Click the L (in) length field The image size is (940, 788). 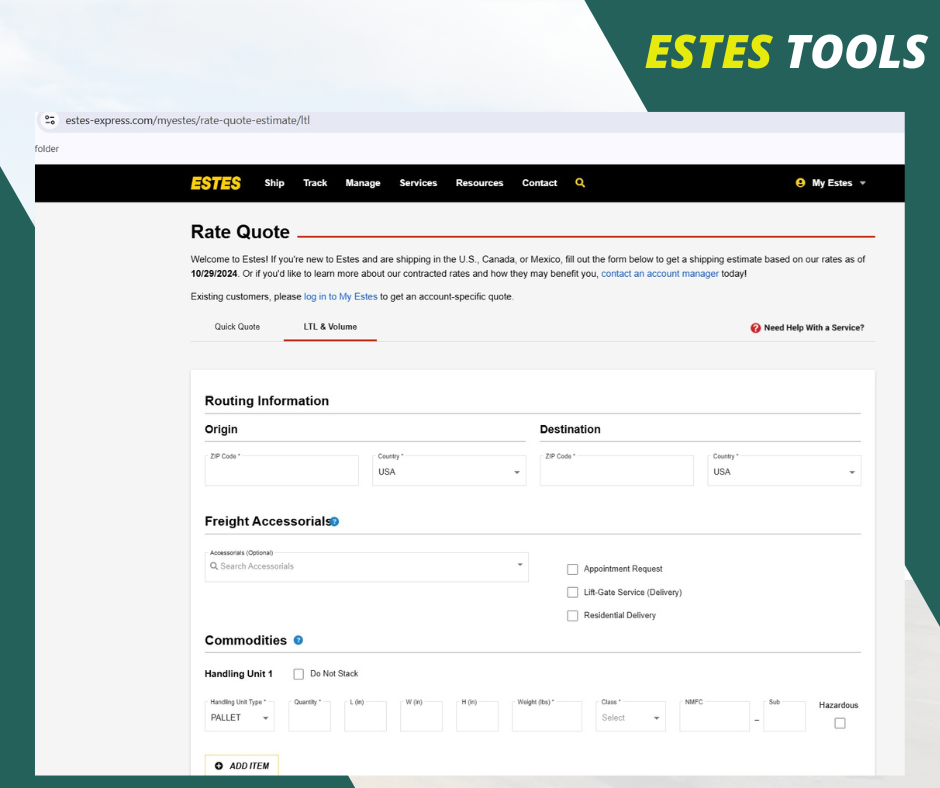tap(365, 717)
